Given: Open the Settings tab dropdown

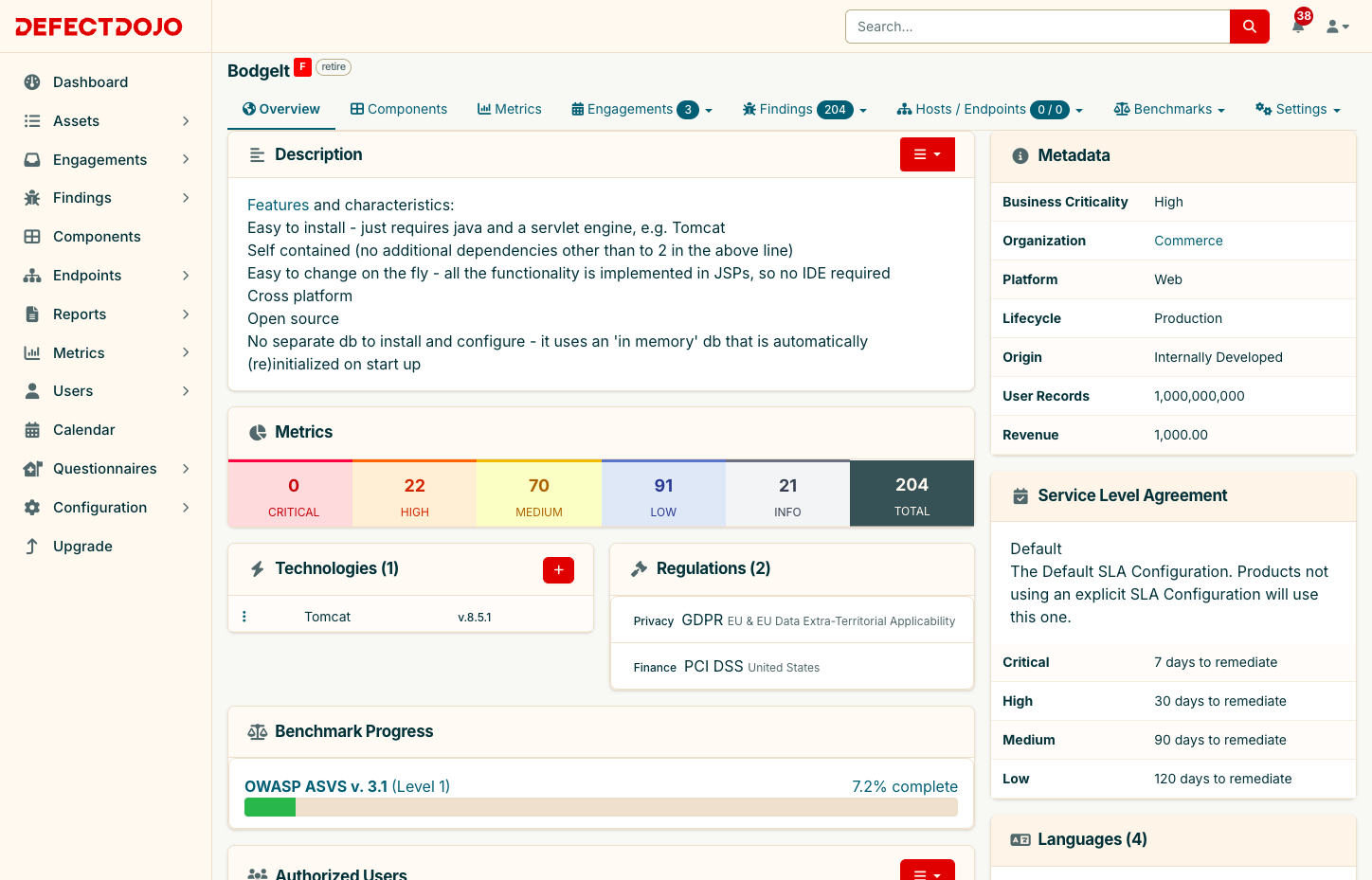Looking at the screenshot, I should pos(1298,109).
